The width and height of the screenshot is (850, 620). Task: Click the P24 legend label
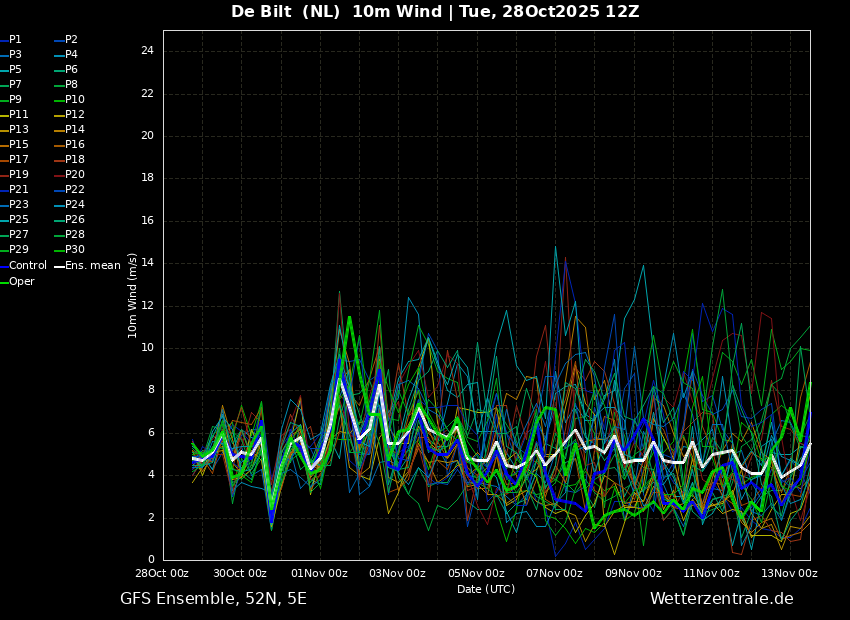point(69,204)
